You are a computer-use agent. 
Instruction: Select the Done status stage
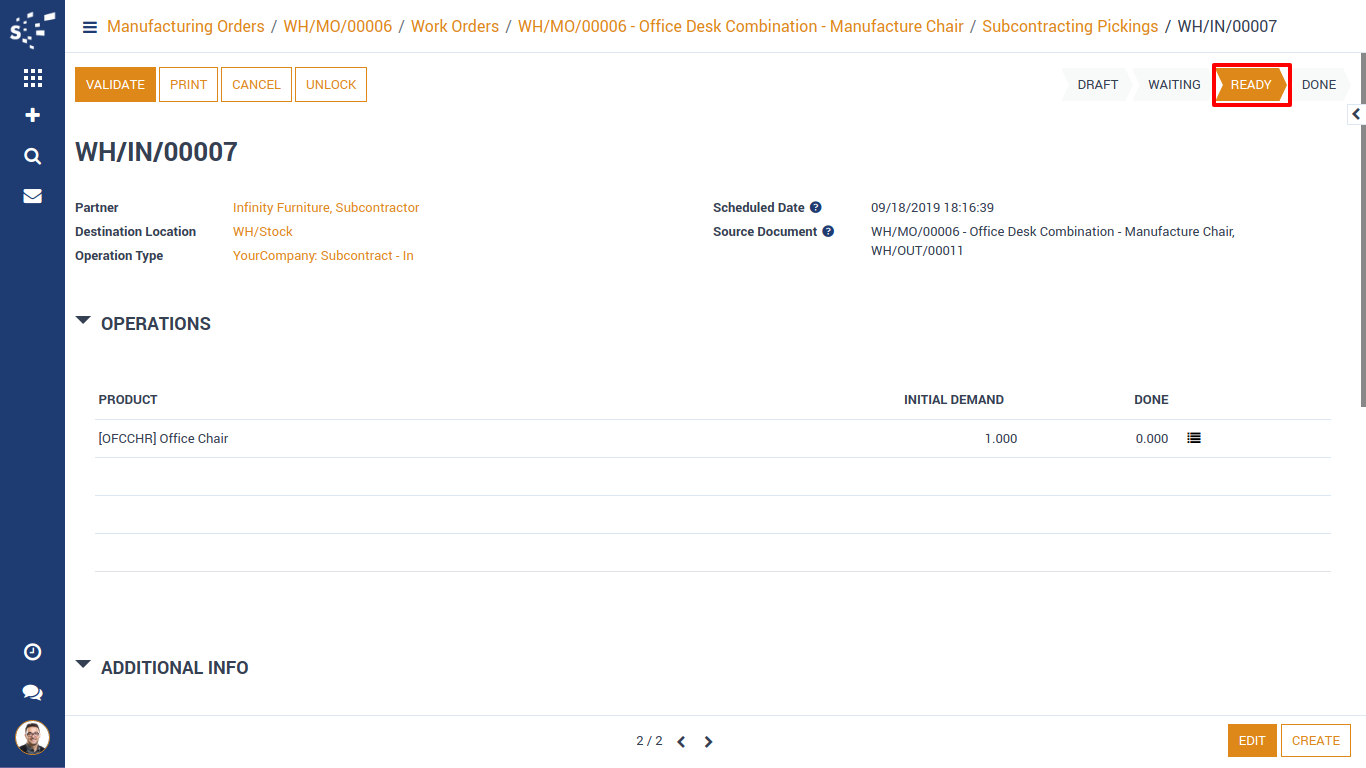tap(1318, 85)
